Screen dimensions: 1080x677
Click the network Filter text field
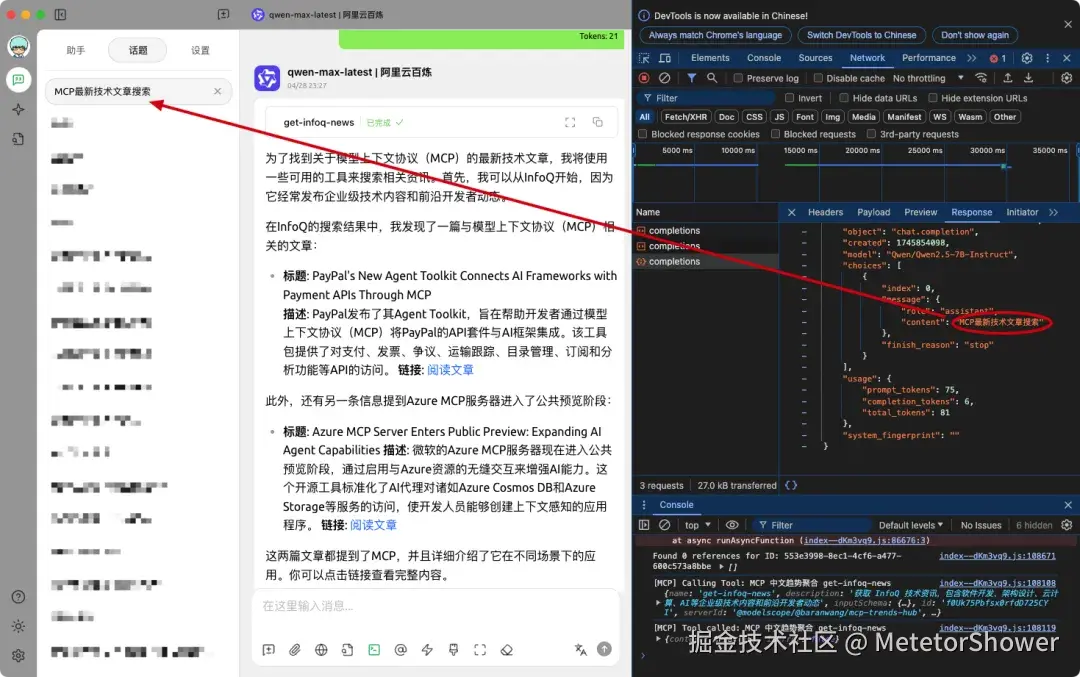click(x=707, y=98)
